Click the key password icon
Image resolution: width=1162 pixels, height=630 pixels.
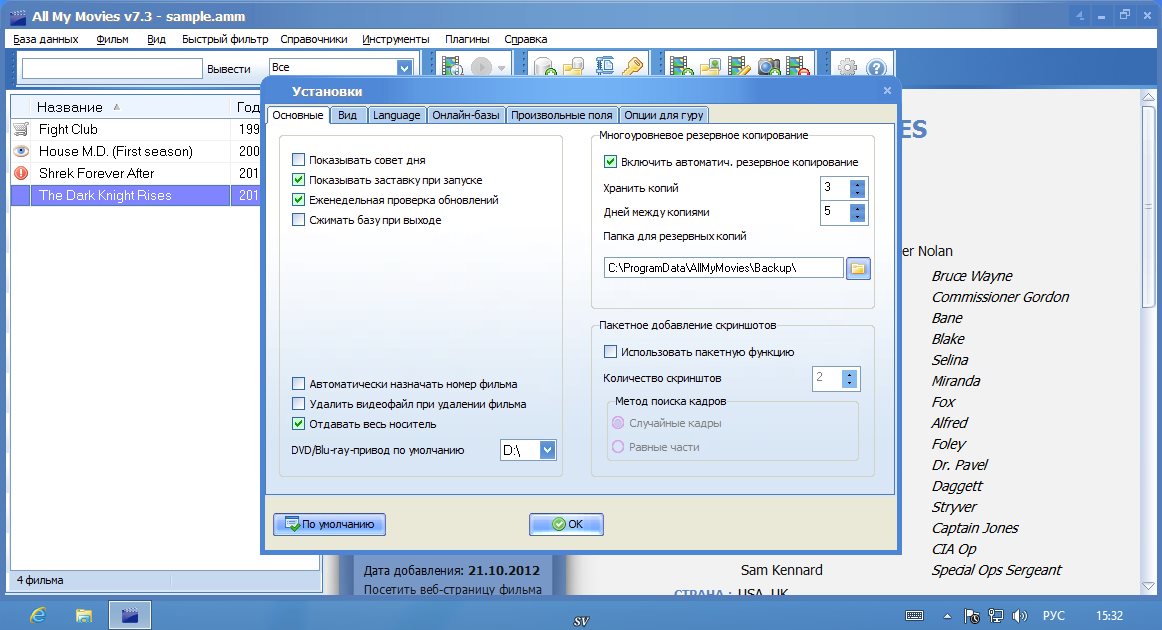pyautogui.click(x=632, y=67)
